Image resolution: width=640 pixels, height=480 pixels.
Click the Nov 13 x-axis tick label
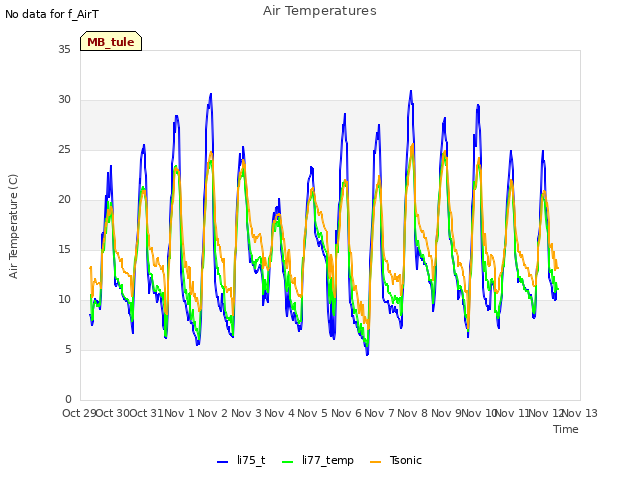point(580,413)
